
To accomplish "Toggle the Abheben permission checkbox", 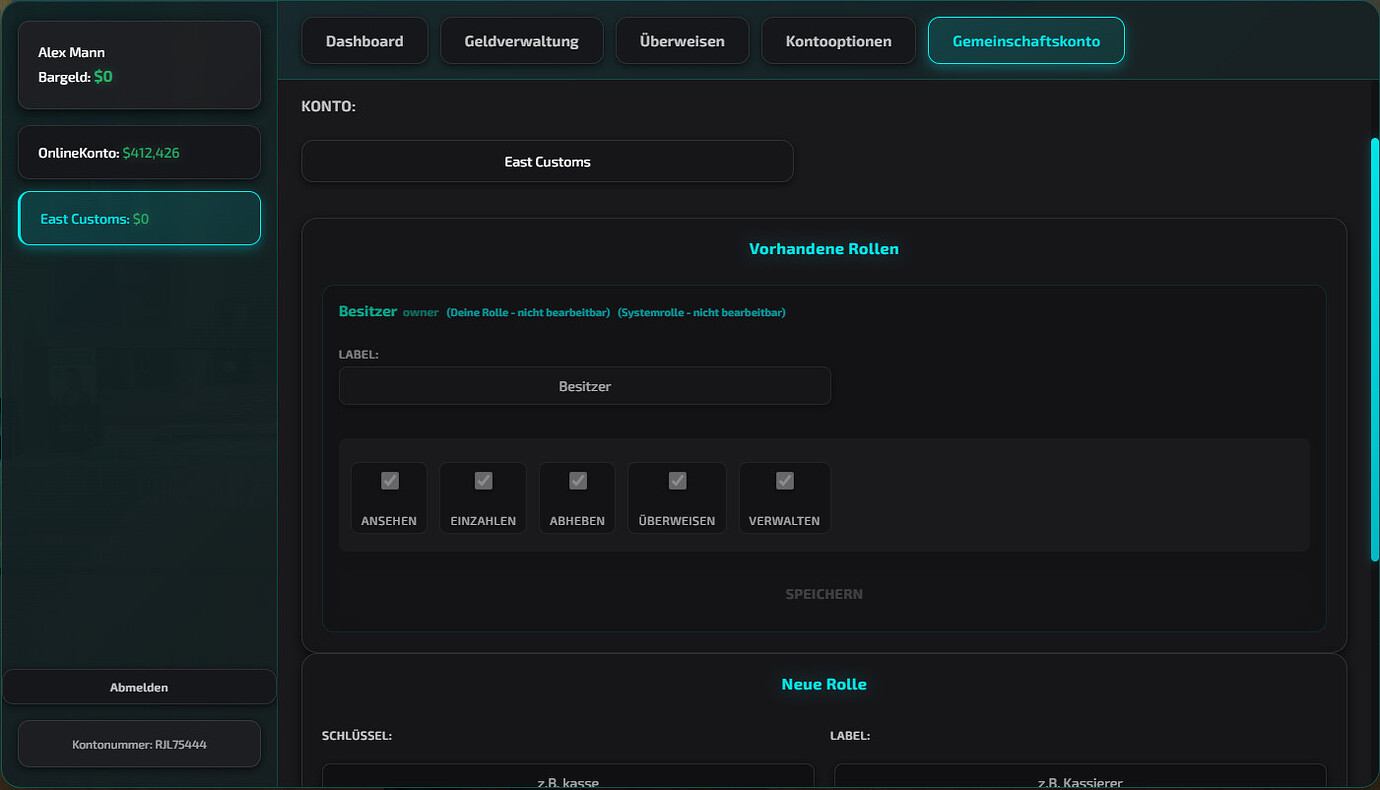I will tap(578, 481).
